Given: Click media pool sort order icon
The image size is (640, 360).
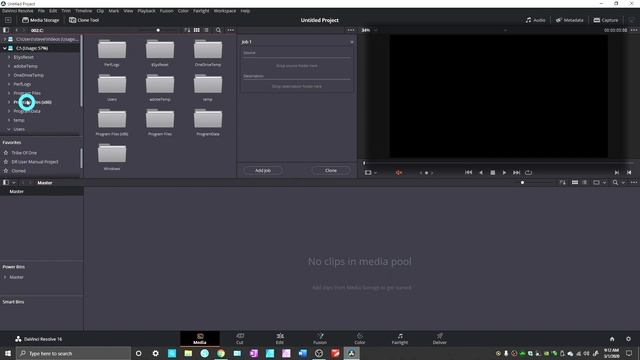Looking at the screenshot, I should click(563, 182).
